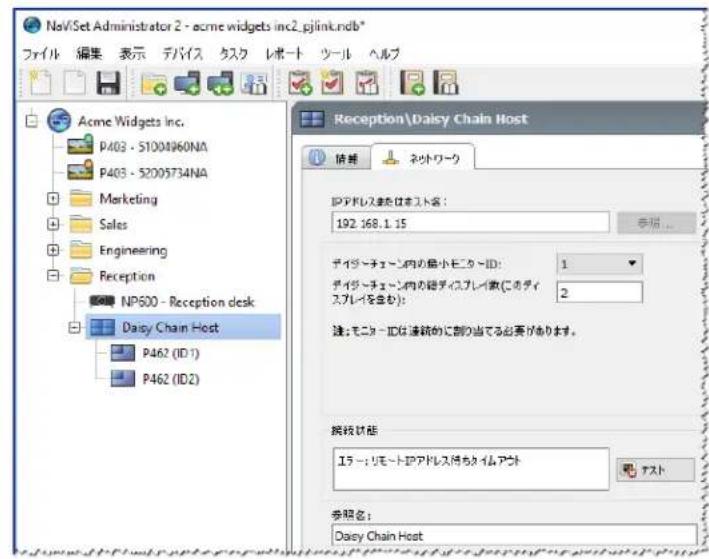Click the Add group folder icon
The height and width of the screenshot is (559, 709).
pyautogui.click(x=154, y=83)
